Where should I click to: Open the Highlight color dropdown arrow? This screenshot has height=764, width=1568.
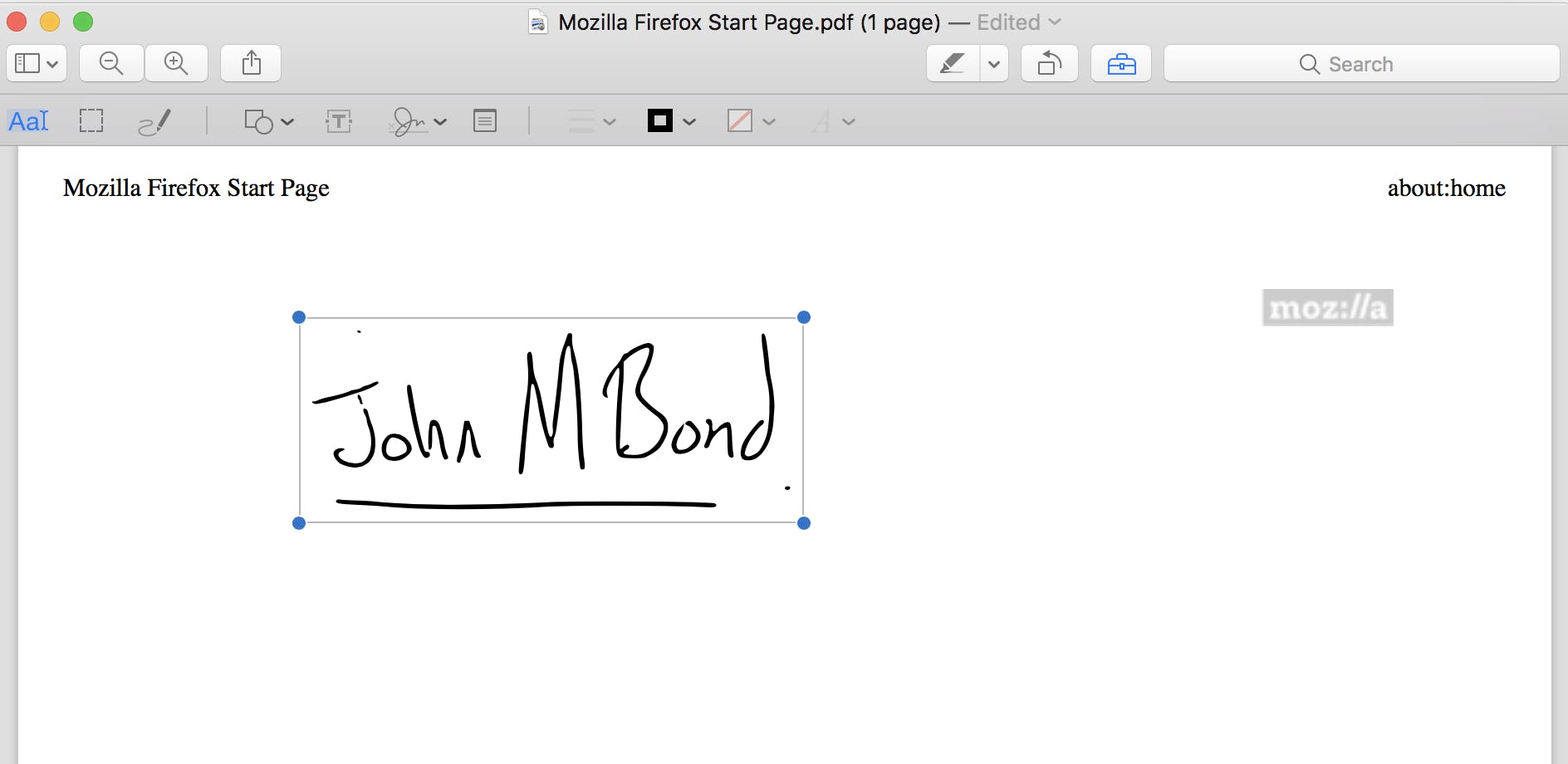(x=994, y=63)
